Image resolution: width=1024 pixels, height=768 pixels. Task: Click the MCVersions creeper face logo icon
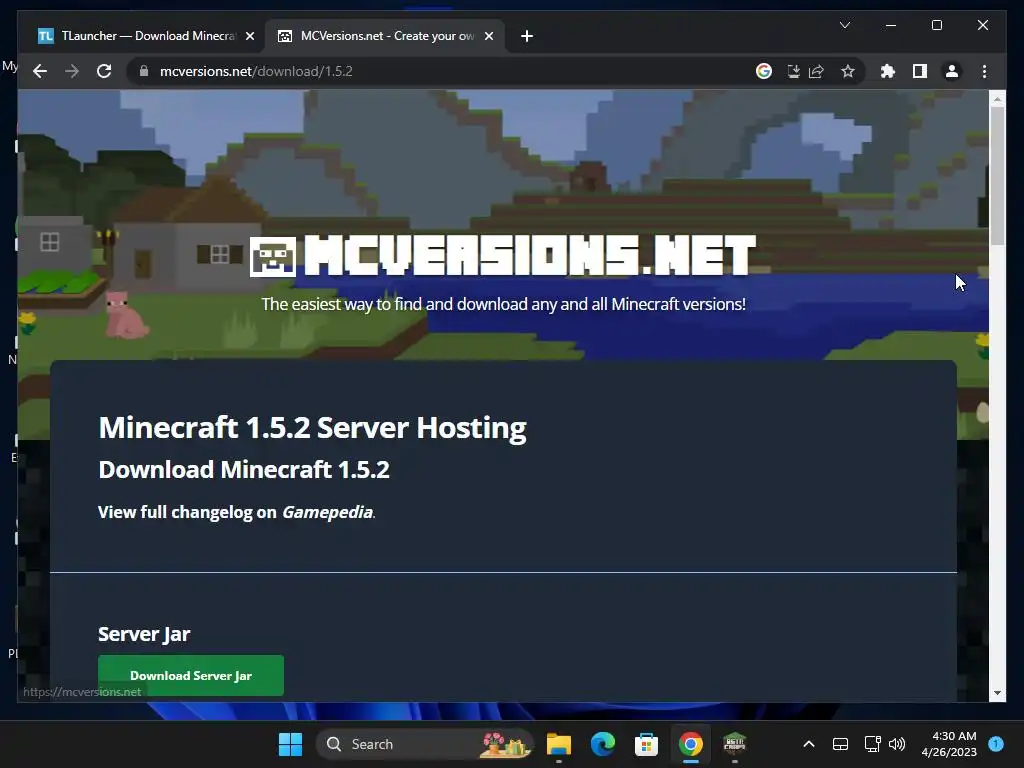(272, 257)
